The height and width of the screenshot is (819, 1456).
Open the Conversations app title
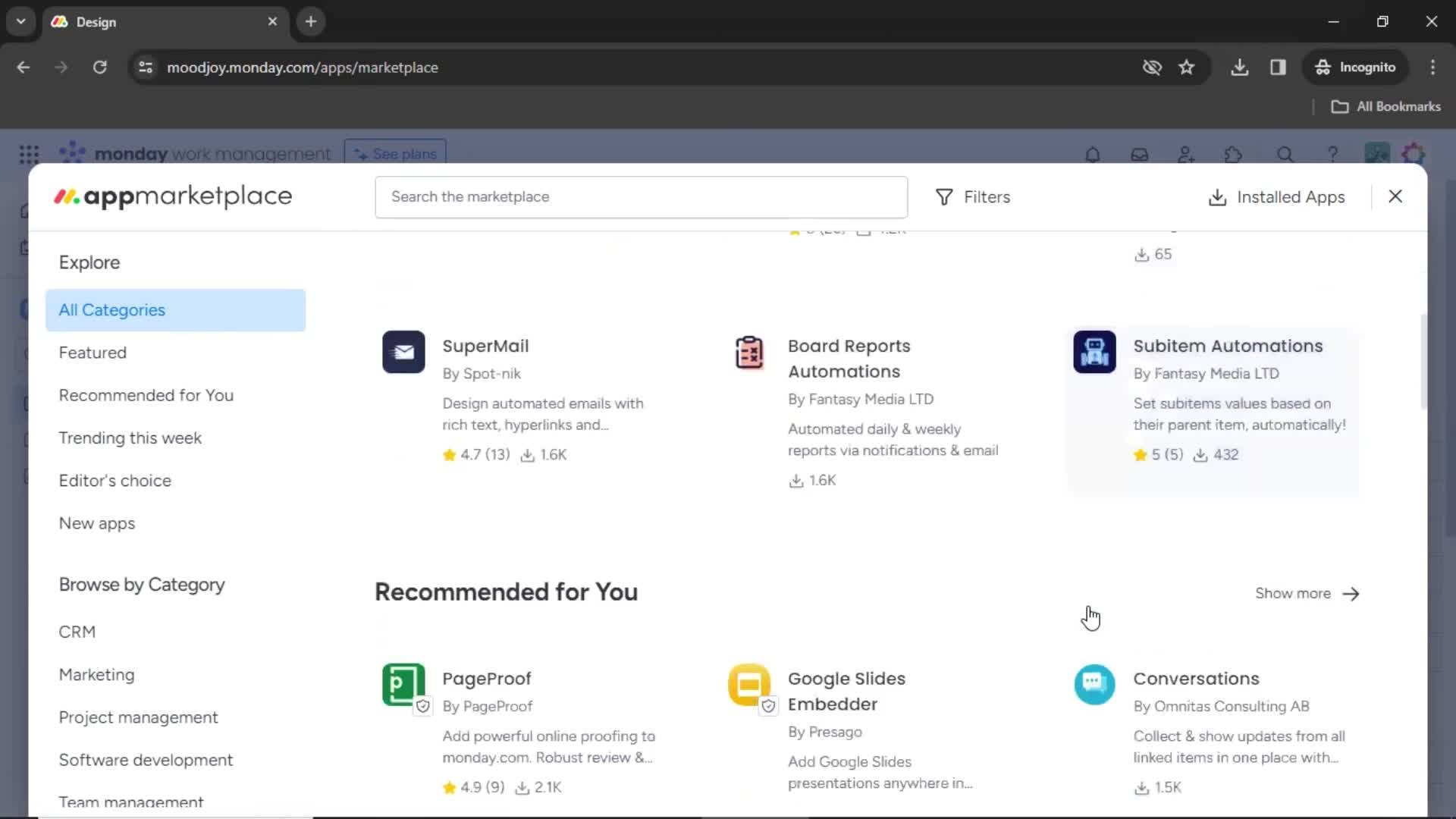pos(1196,679)
